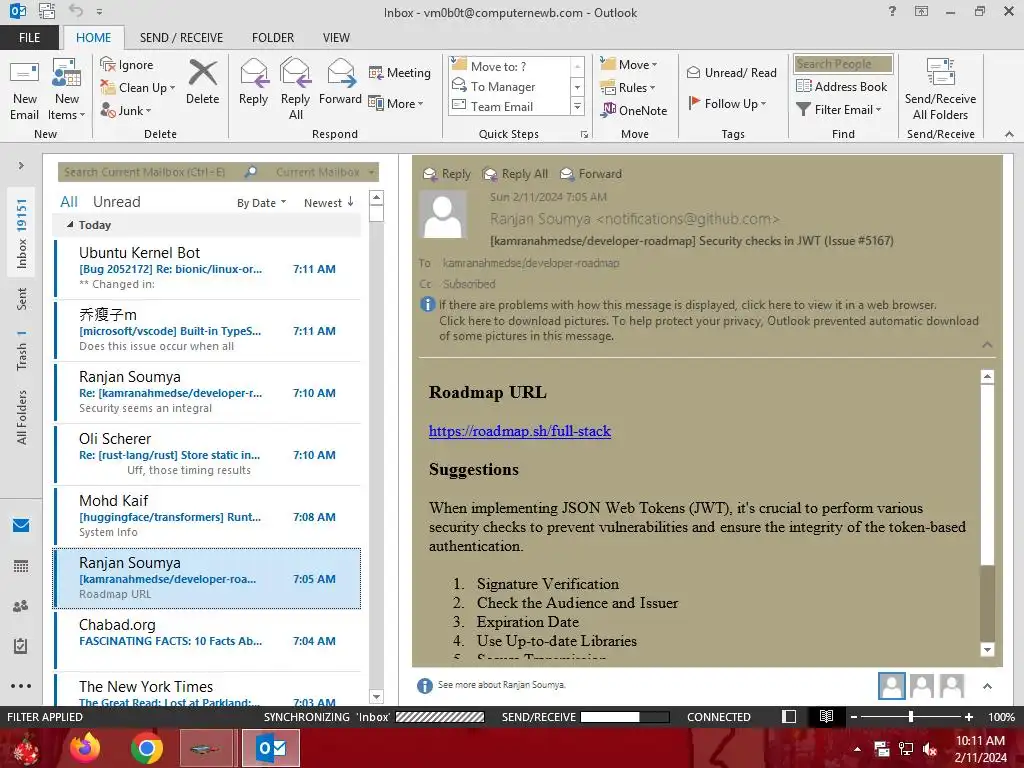
Task: Collapse the ribbon with the arrow
Action: 1009,134
